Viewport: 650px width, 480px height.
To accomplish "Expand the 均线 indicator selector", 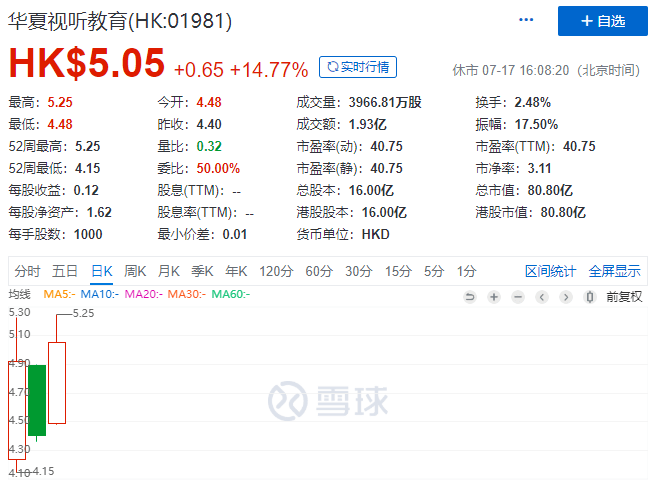I will tap(20, 294).
